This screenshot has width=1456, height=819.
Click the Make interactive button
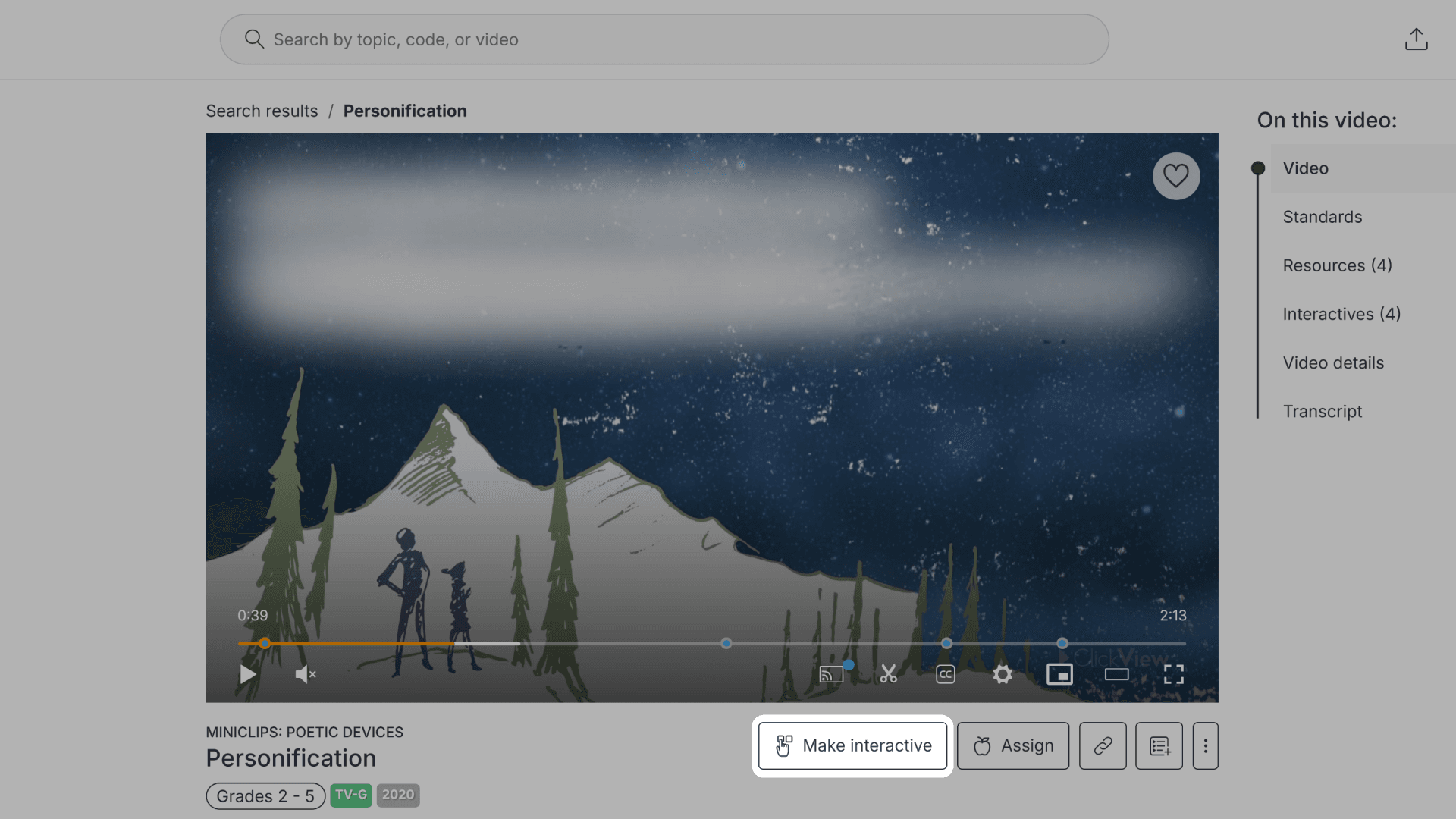[852, 745]
